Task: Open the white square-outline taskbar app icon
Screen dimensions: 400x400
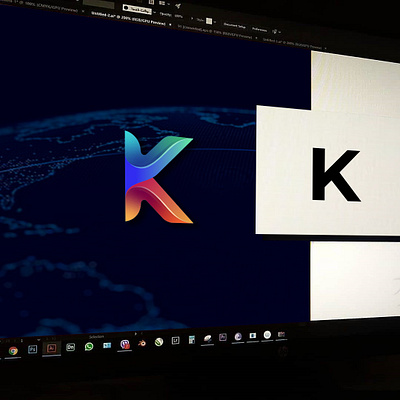Action: pyautogui.click(x=175, y=340)
